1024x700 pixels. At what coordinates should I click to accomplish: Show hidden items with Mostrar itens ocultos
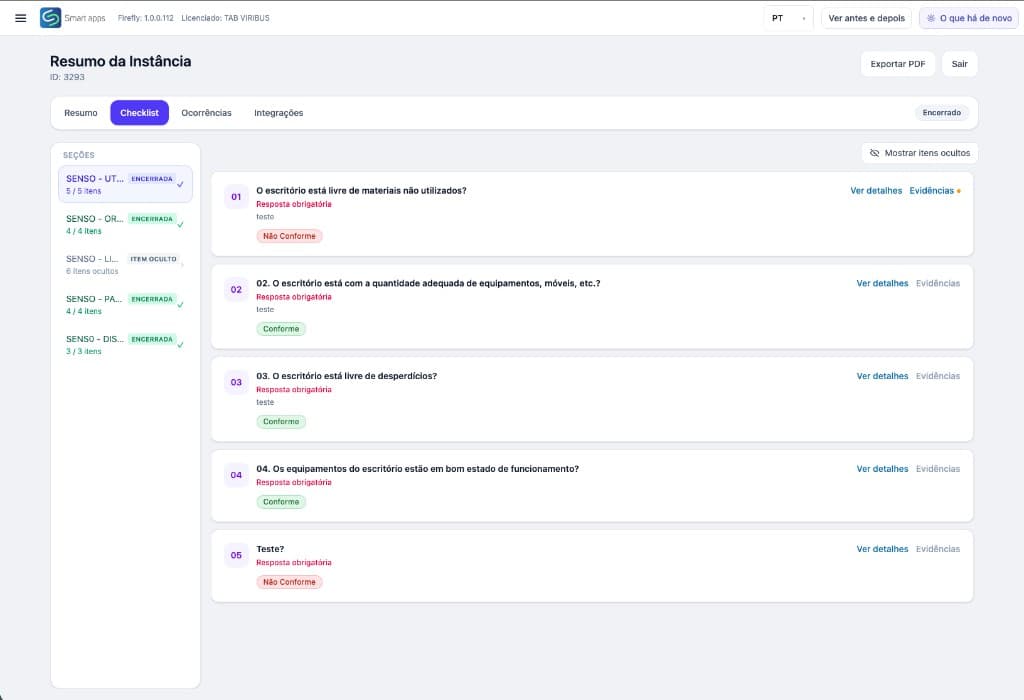coord(920,153)
